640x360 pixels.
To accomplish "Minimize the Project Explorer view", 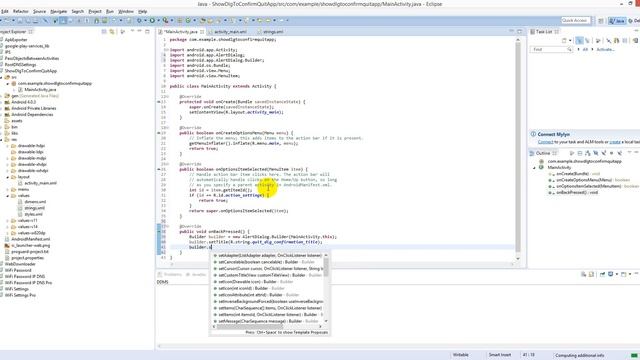I will tap(139, 31).
